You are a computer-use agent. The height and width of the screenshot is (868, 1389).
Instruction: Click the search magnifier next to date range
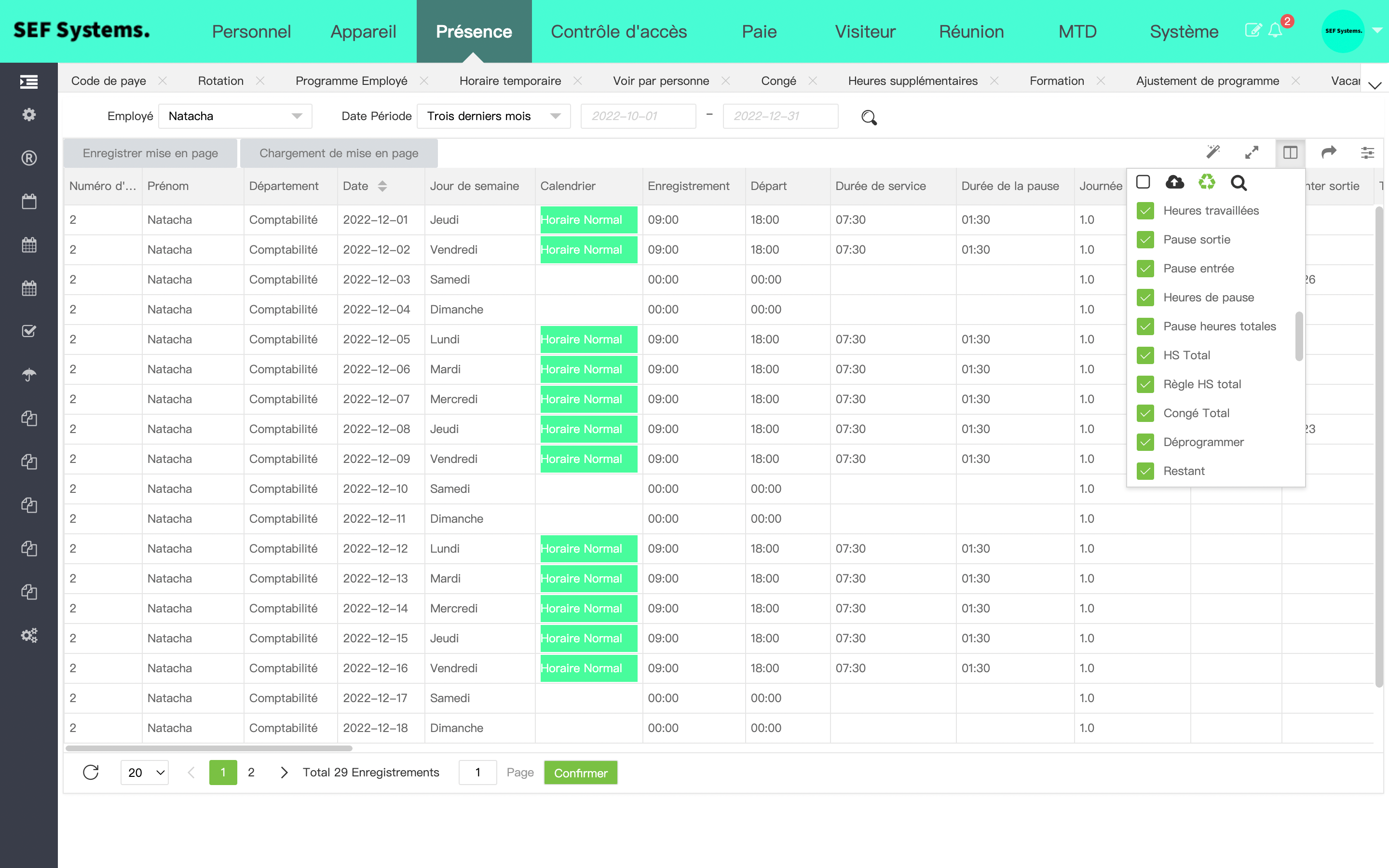click(869, 117)
